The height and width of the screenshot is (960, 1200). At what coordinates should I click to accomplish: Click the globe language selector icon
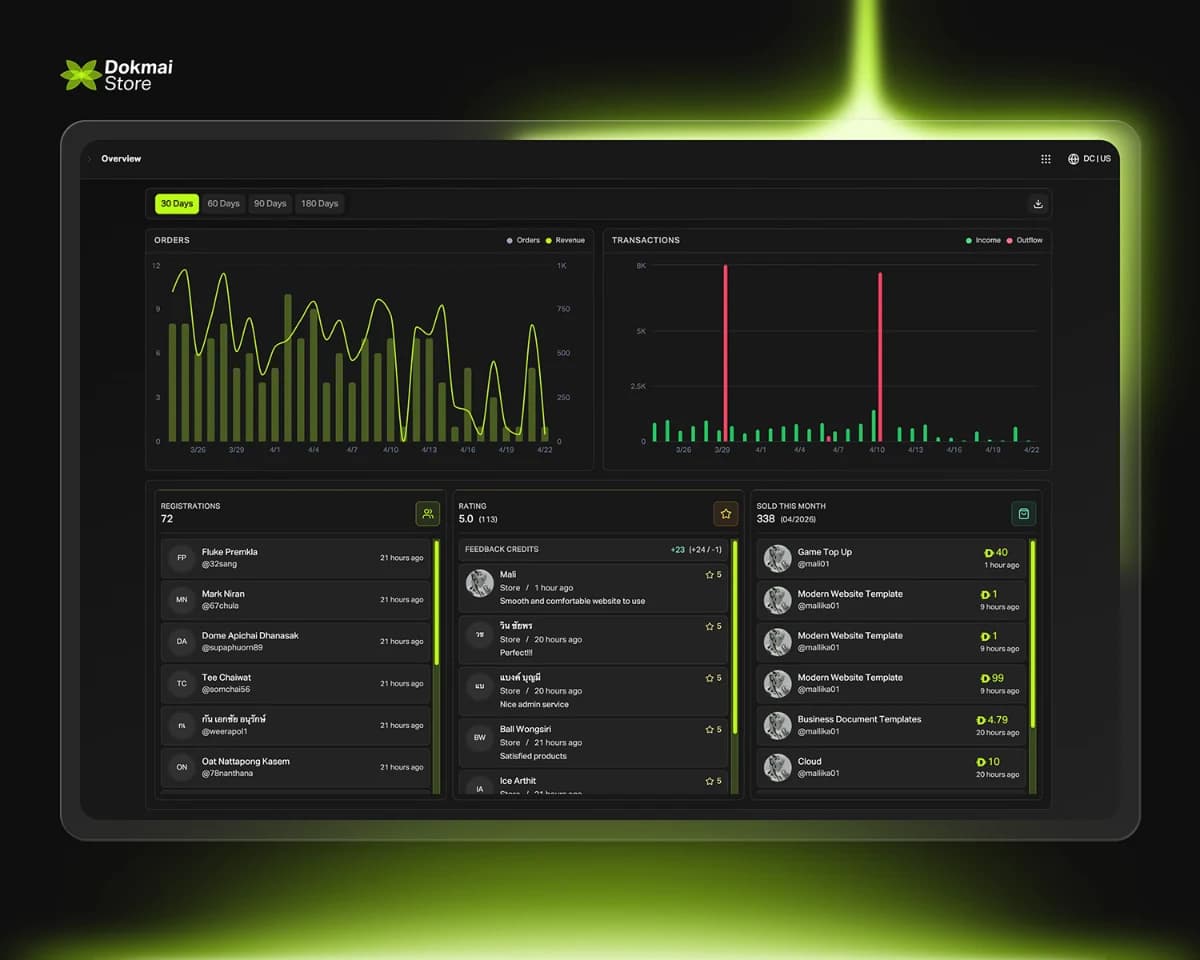1073,158
